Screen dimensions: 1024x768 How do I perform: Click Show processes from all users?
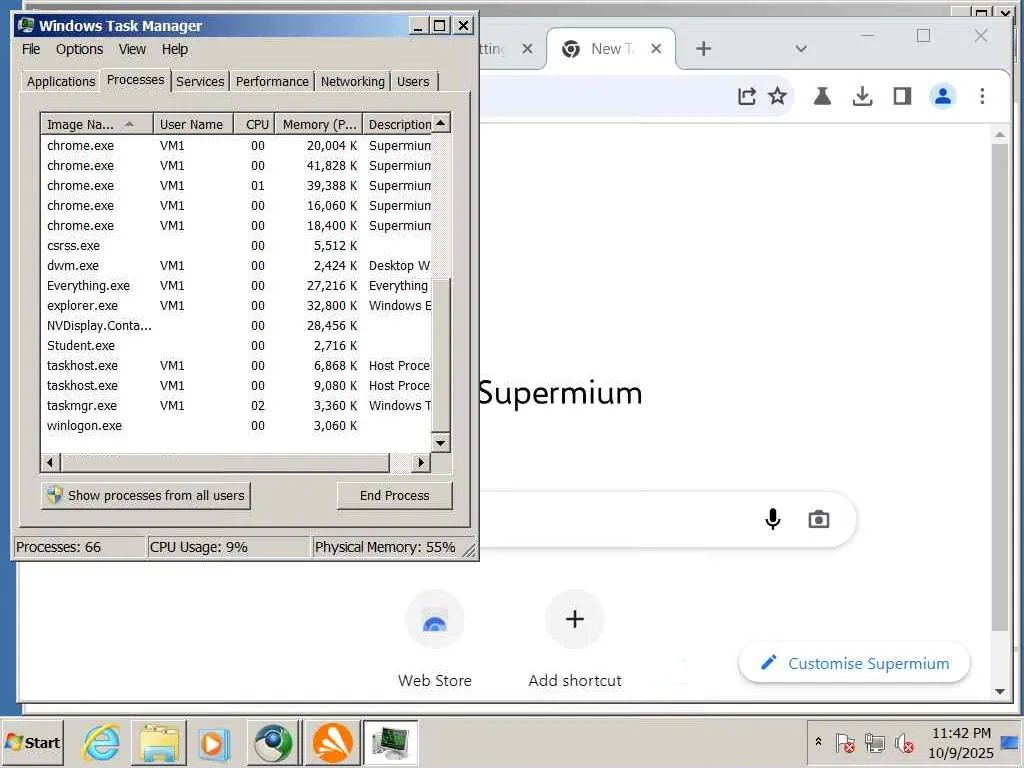tap(146, 496)
